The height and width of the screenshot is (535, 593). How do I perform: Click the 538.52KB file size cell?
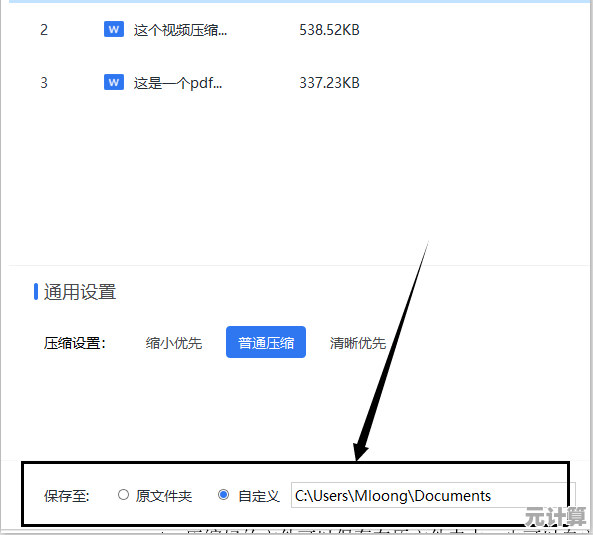click(329, 30)
